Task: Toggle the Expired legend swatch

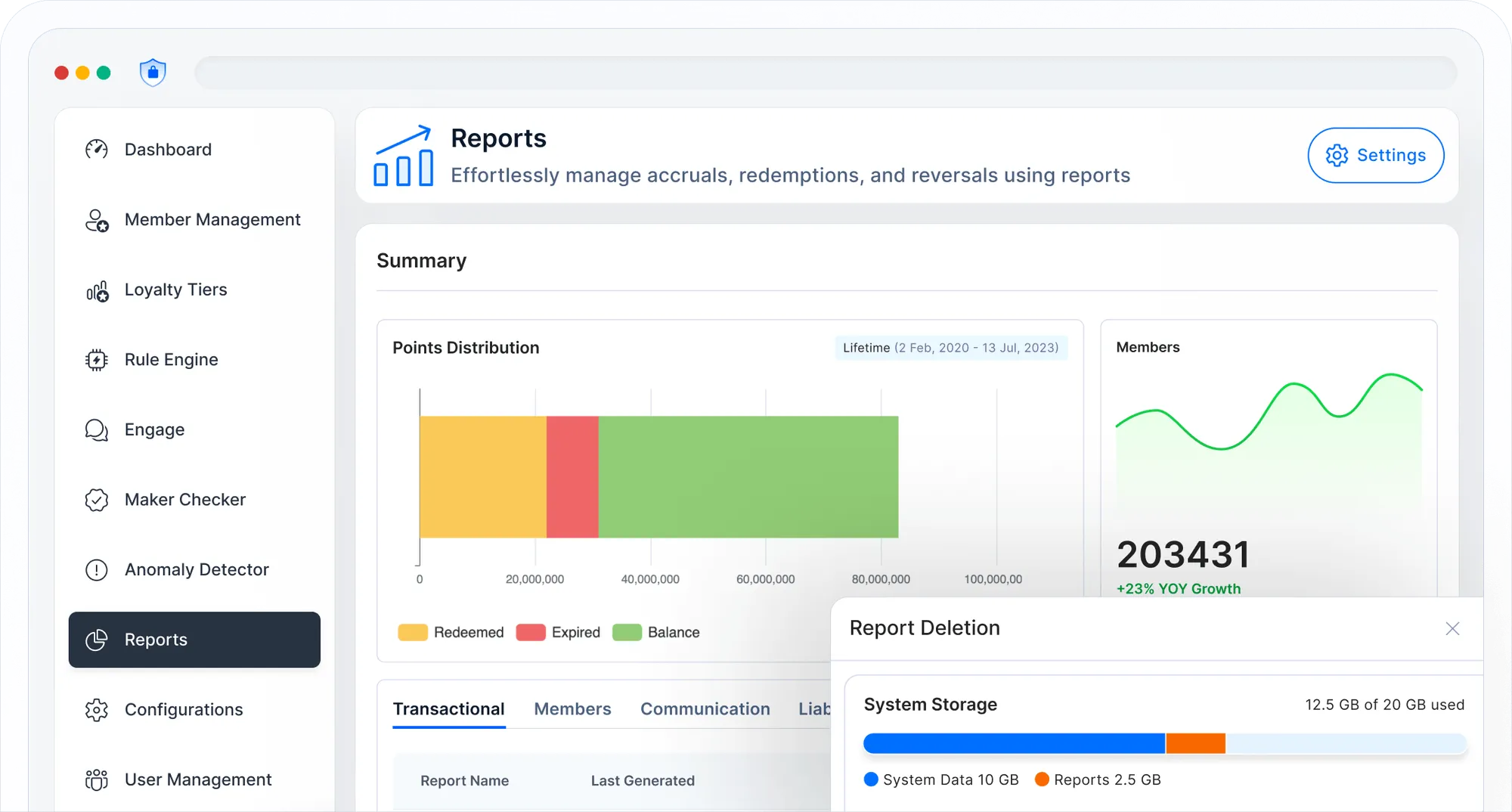Action: point(529,631)
